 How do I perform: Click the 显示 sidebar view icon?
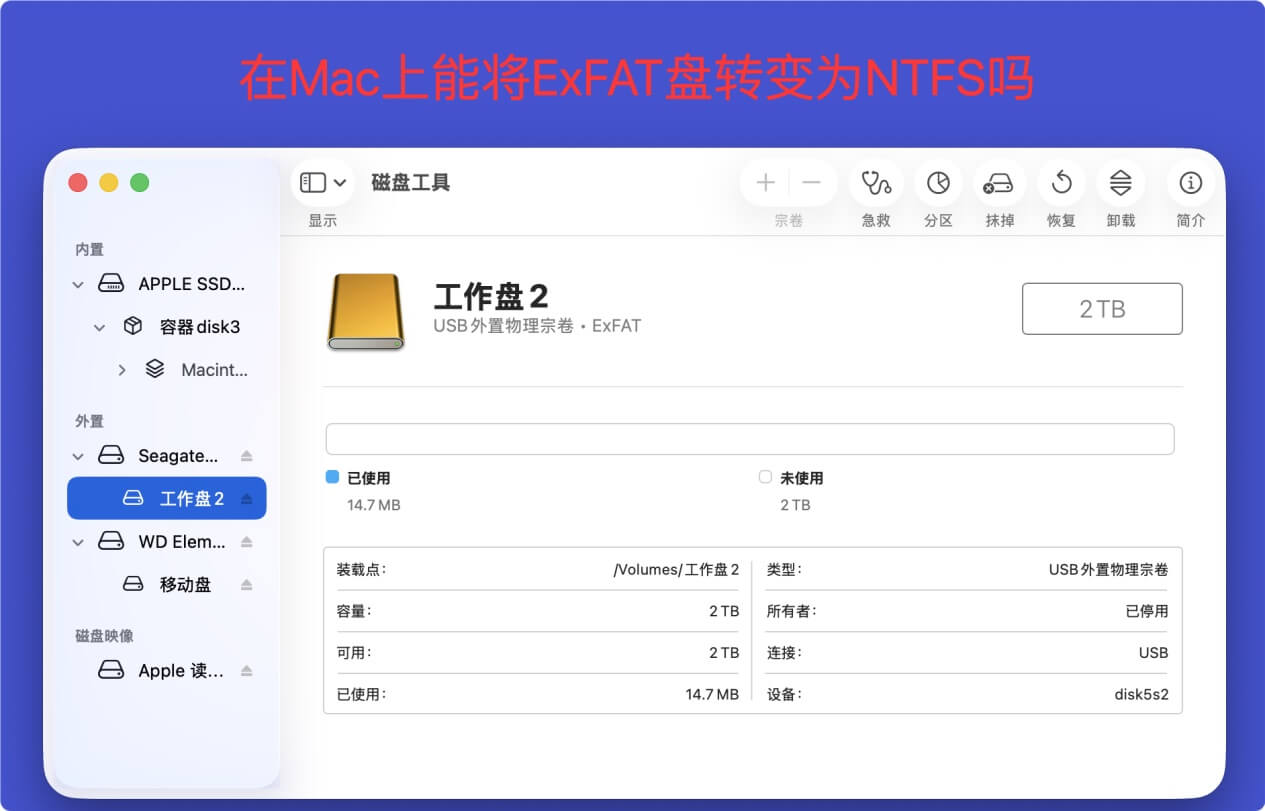[x=313, y=183]
